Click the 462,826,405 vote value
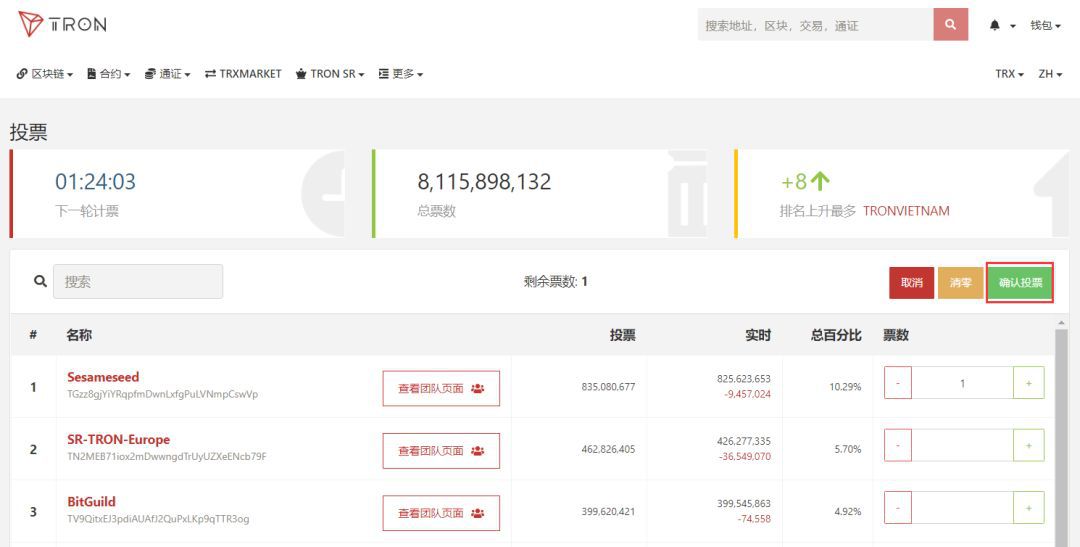 pos(608,449)
